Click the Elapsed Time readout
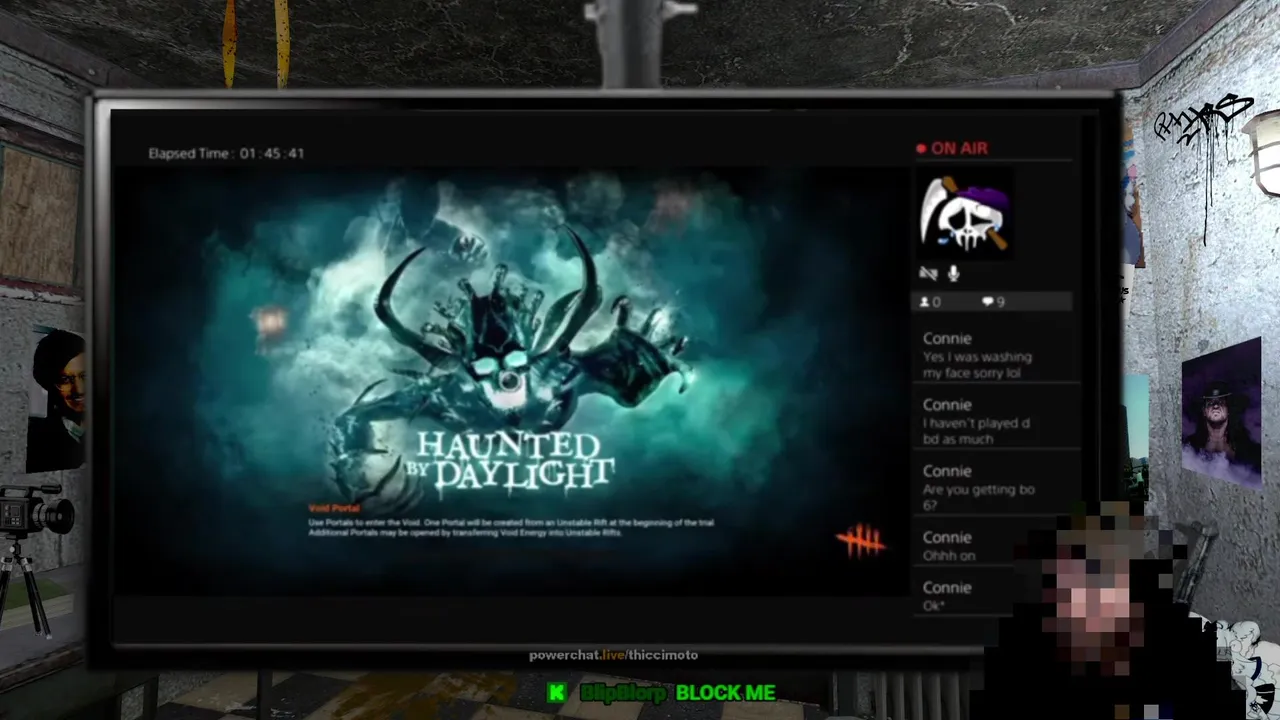The width and height of the screenshot is (1280, 720). (226, 153)
